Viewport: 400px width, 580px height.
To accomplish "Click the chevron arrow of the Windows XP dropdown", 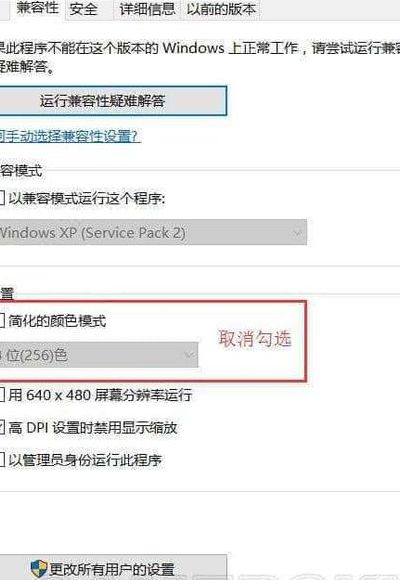I will pyautogui.click(x=296, y=233).
